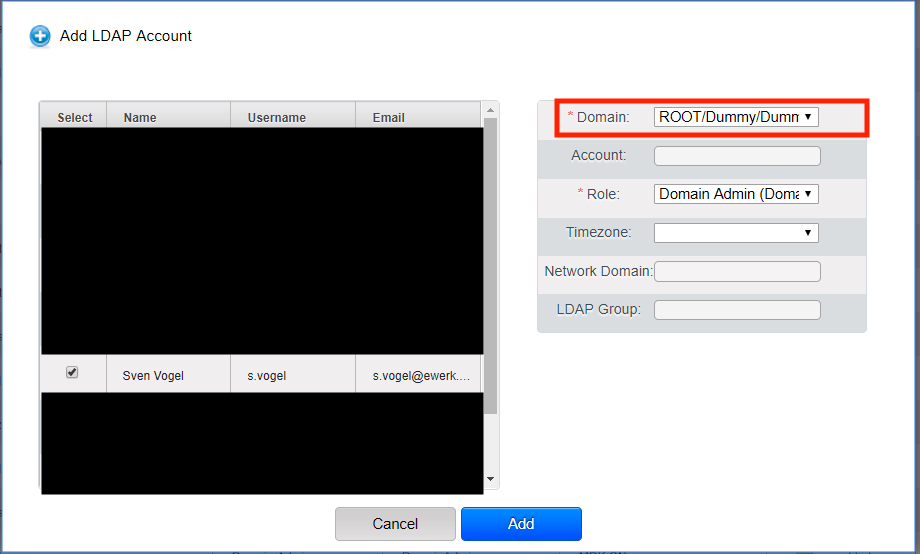
Task: Click the scroll up arrow of user list
Action: (491, 110)
